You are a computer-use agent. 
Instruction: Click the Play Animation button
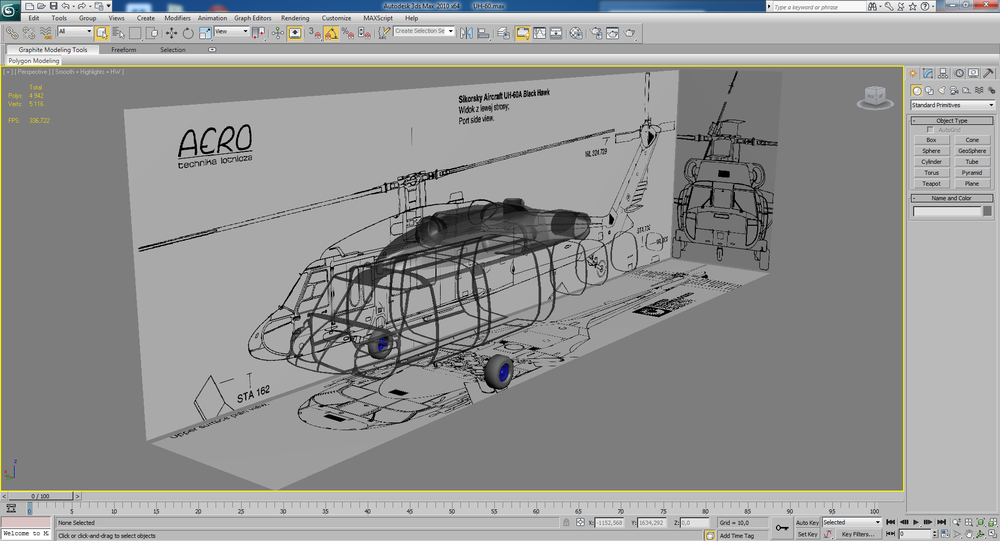click(916, 522)
